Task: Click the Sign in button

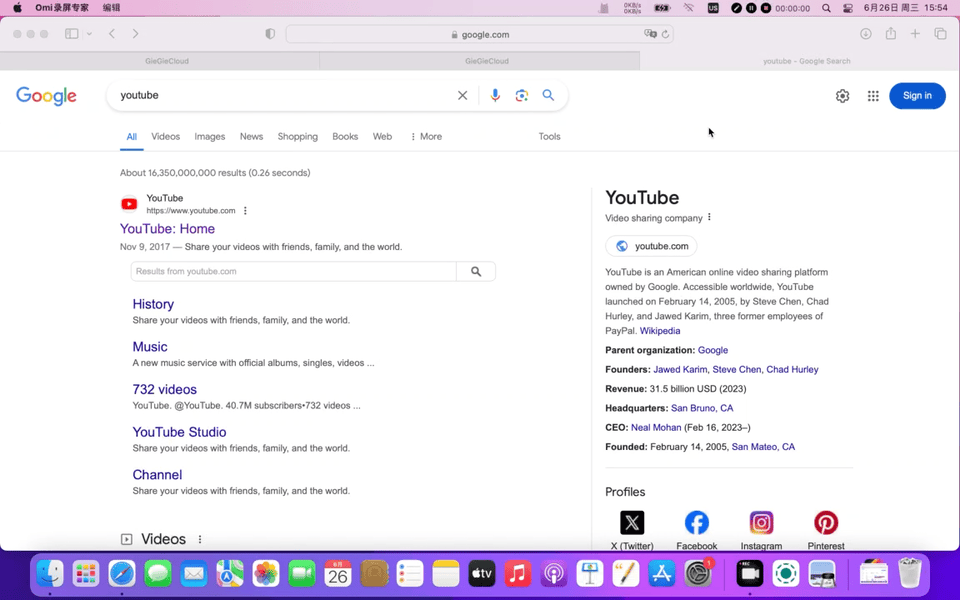Action: click(917, 96)
